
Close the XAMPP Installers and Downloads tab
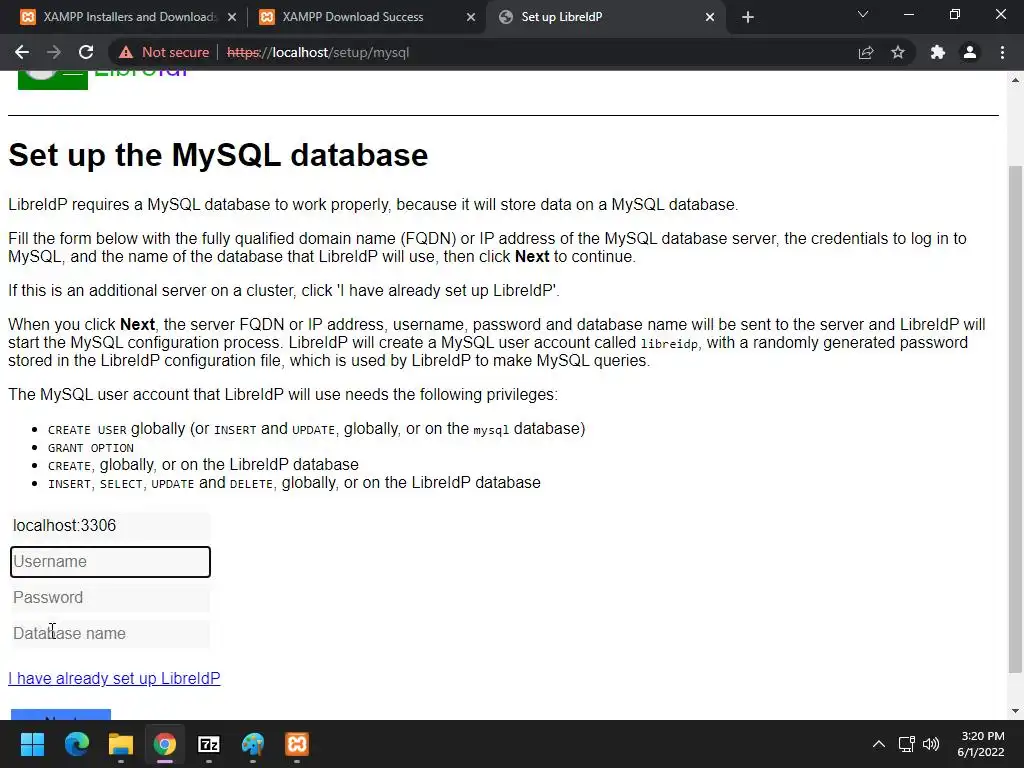coord(232,17)
